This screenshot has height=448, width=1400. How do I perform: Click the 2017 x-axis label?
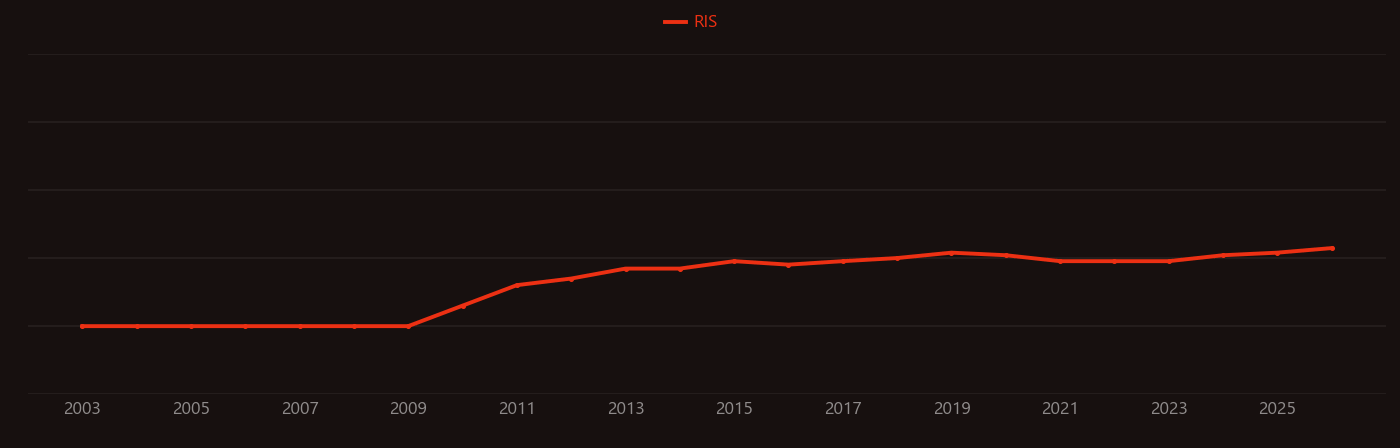pos(843,409)
